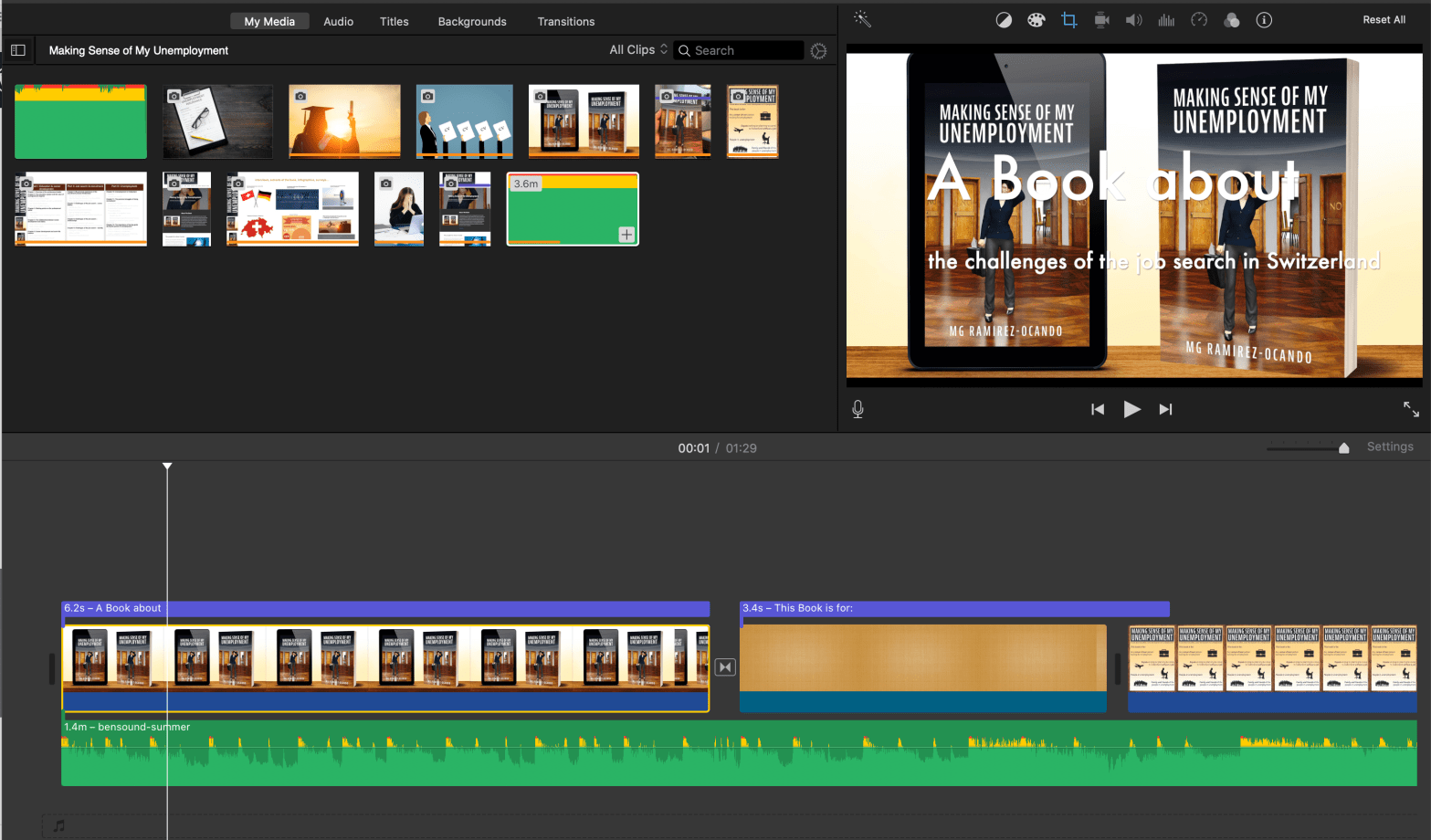Switch to the Backgrounds tab
This screenshot has width=1431, height=840.
[x=472, y=21]
